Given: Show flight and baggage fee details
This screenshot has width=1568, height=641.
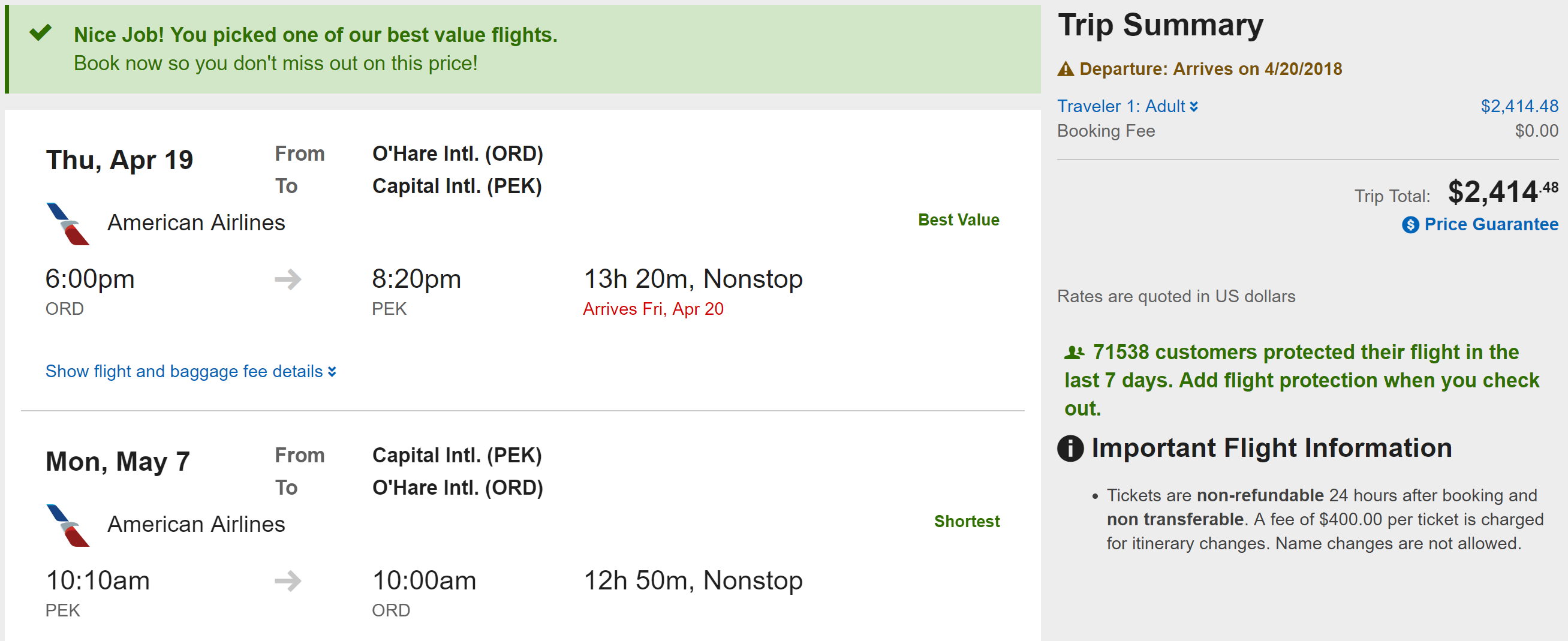Looking at the screenshot, I should (191, 371).
